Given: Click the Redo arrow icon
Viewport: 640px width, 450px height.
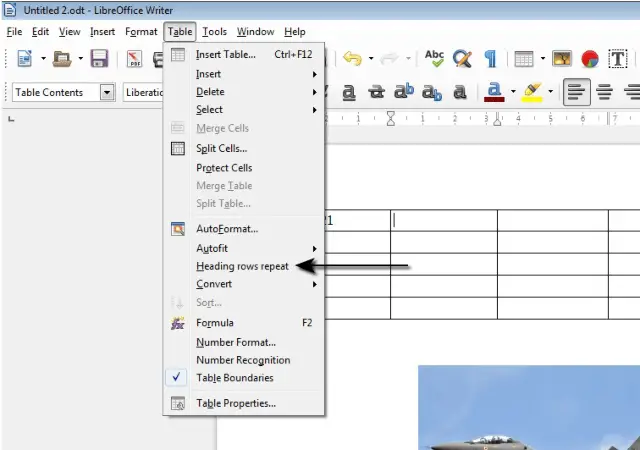Looking at the screenshot, I should point(389,59).
